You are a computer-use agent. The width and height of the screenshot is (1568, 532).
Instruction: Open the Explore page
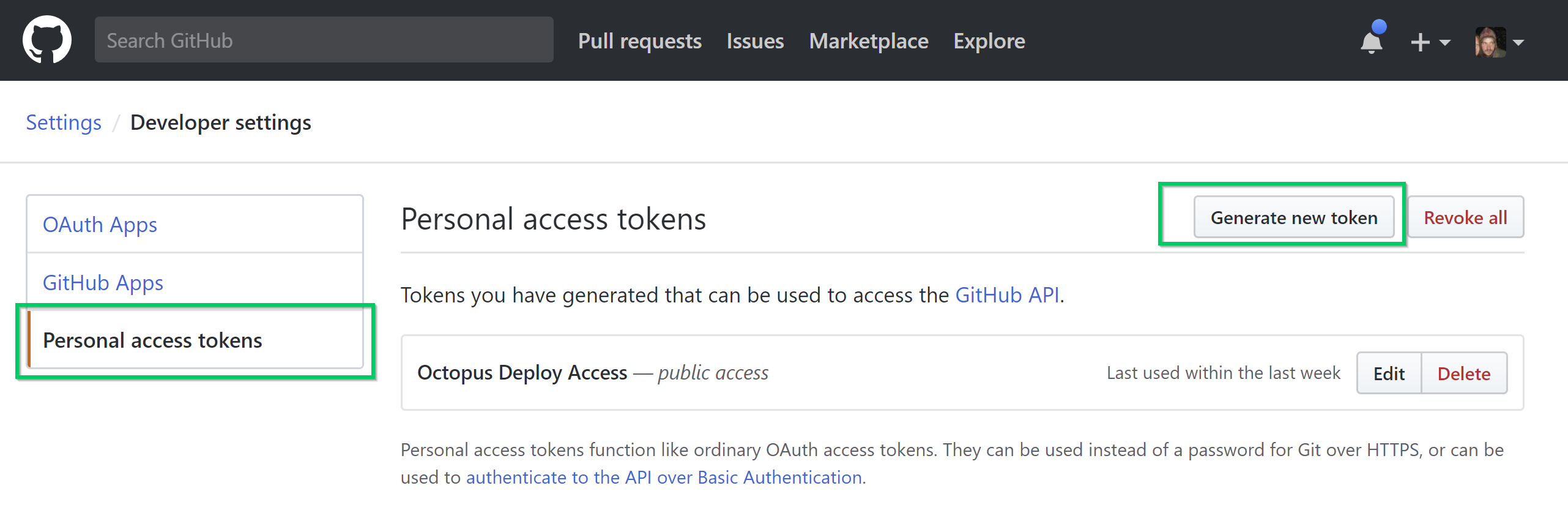(989, 41)
